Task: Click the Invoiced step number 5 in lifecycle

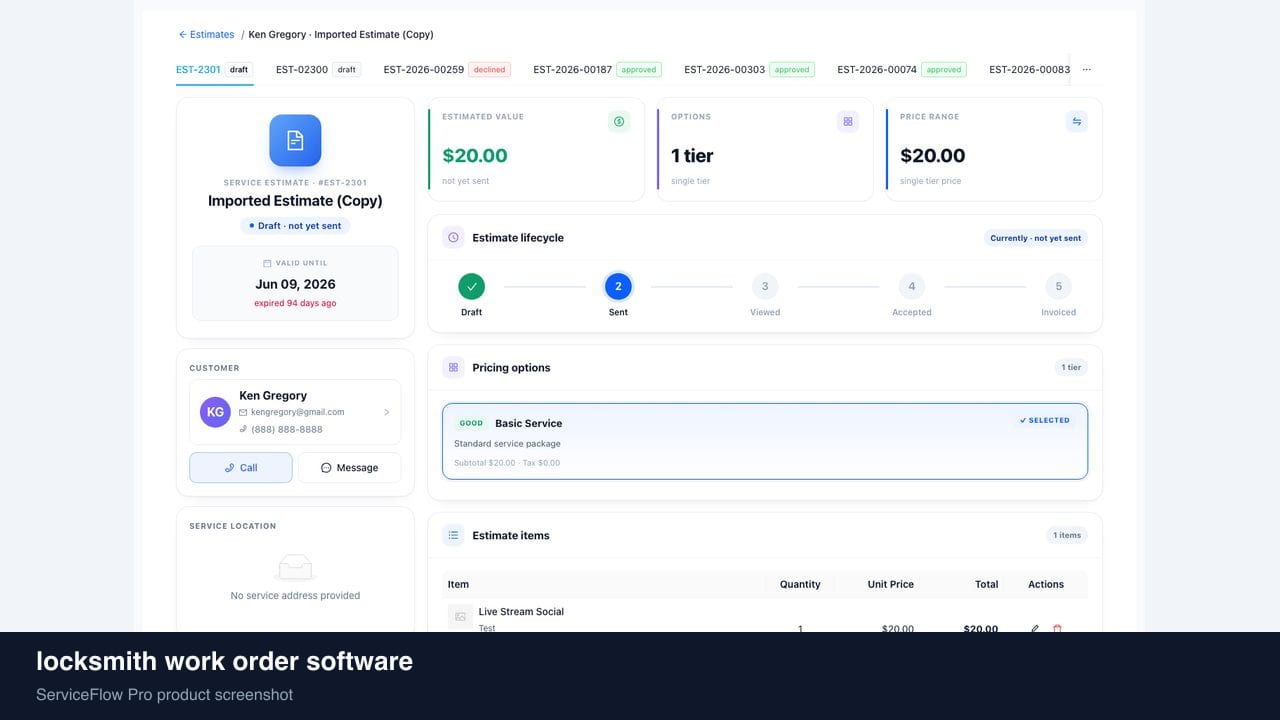Action: click(1059, 287)
